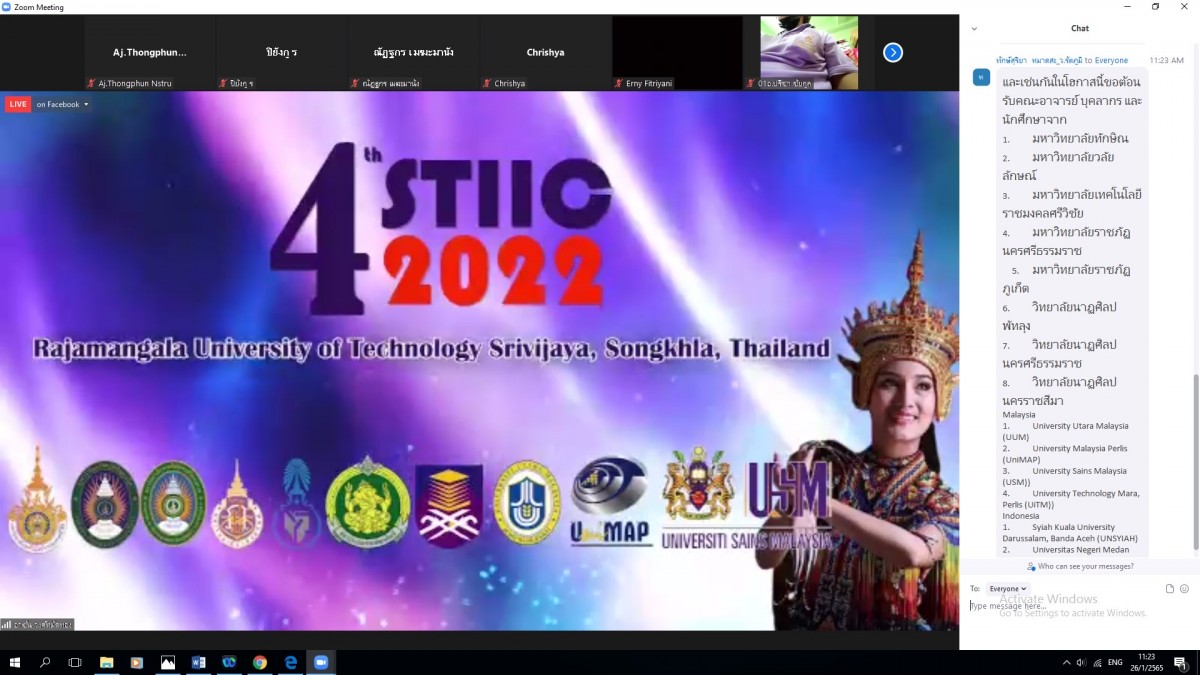
Task: Click the 'Universitas Negeri Medan' chat line
Action: pyautogui.click(x=1066, y=549)
